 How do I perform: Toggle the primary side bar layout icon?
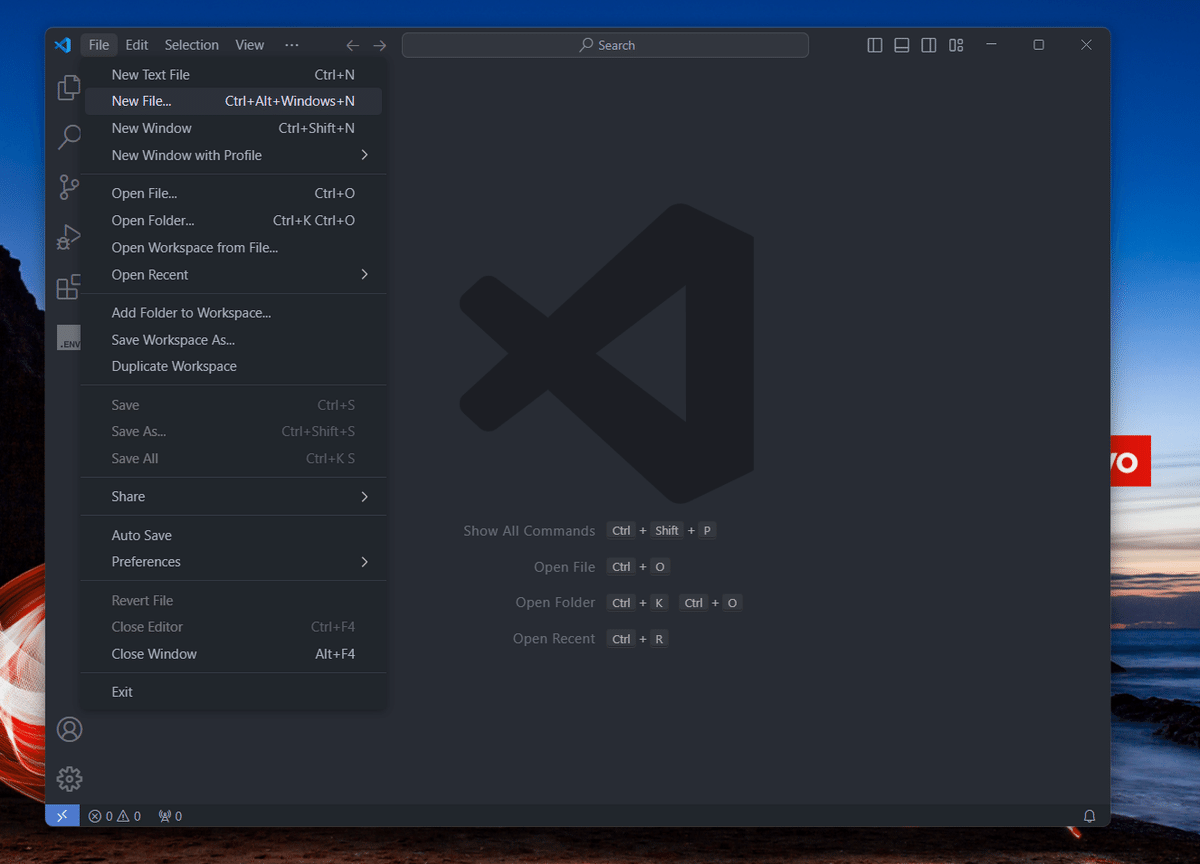tap(875, 45)
